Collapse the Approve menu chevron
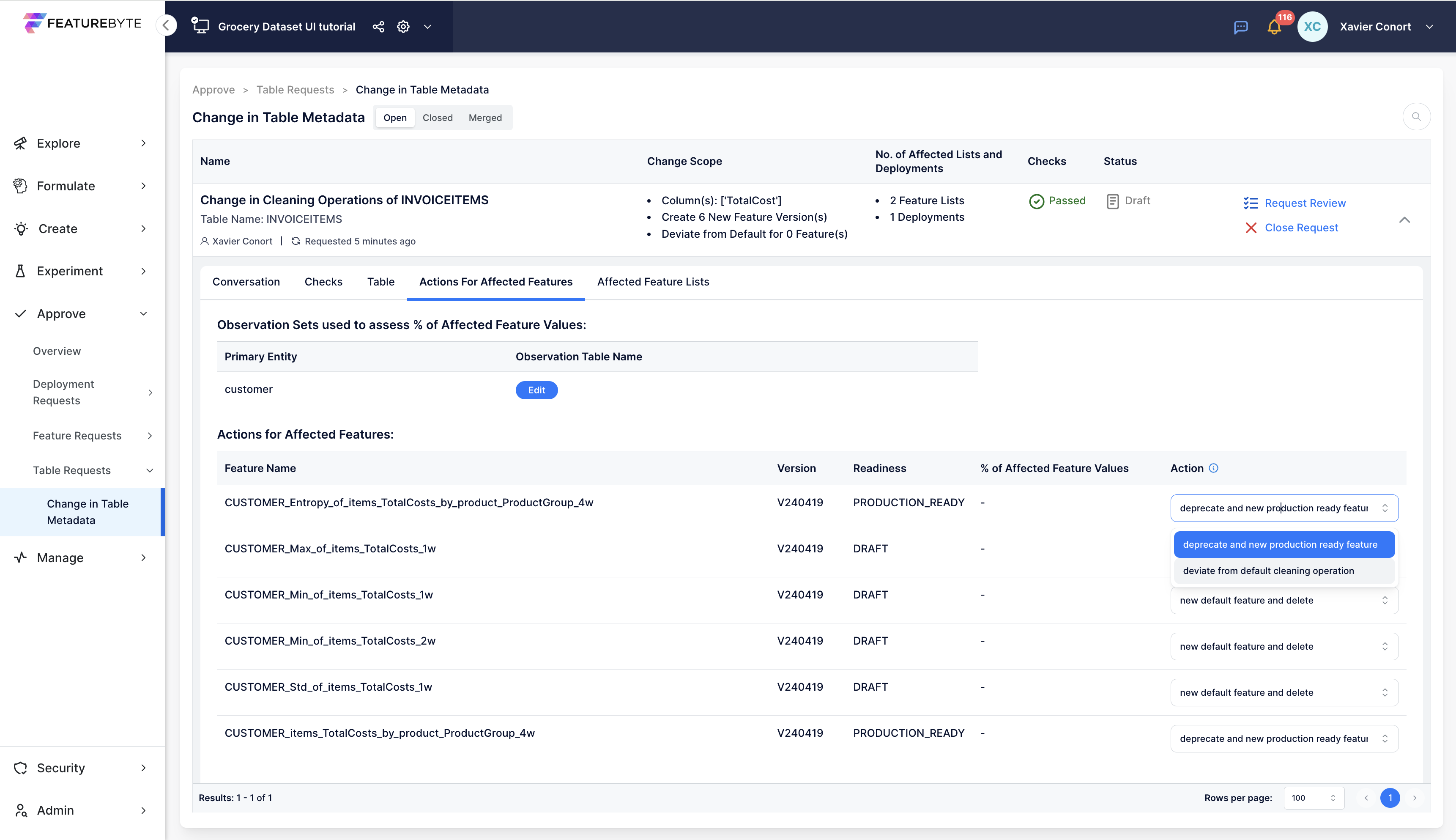The image size is (1456, 840). point(144,314)
